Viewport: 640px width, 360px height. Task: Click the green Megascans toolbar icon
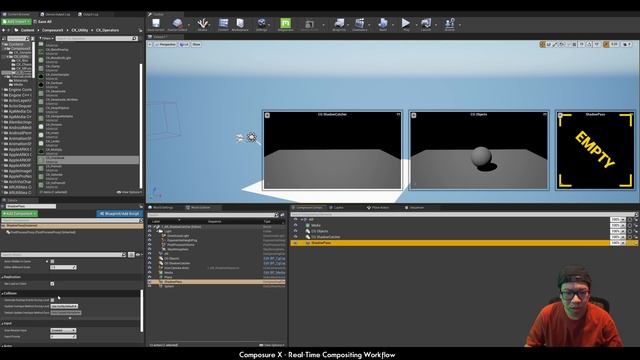click(x=285, y=23)
